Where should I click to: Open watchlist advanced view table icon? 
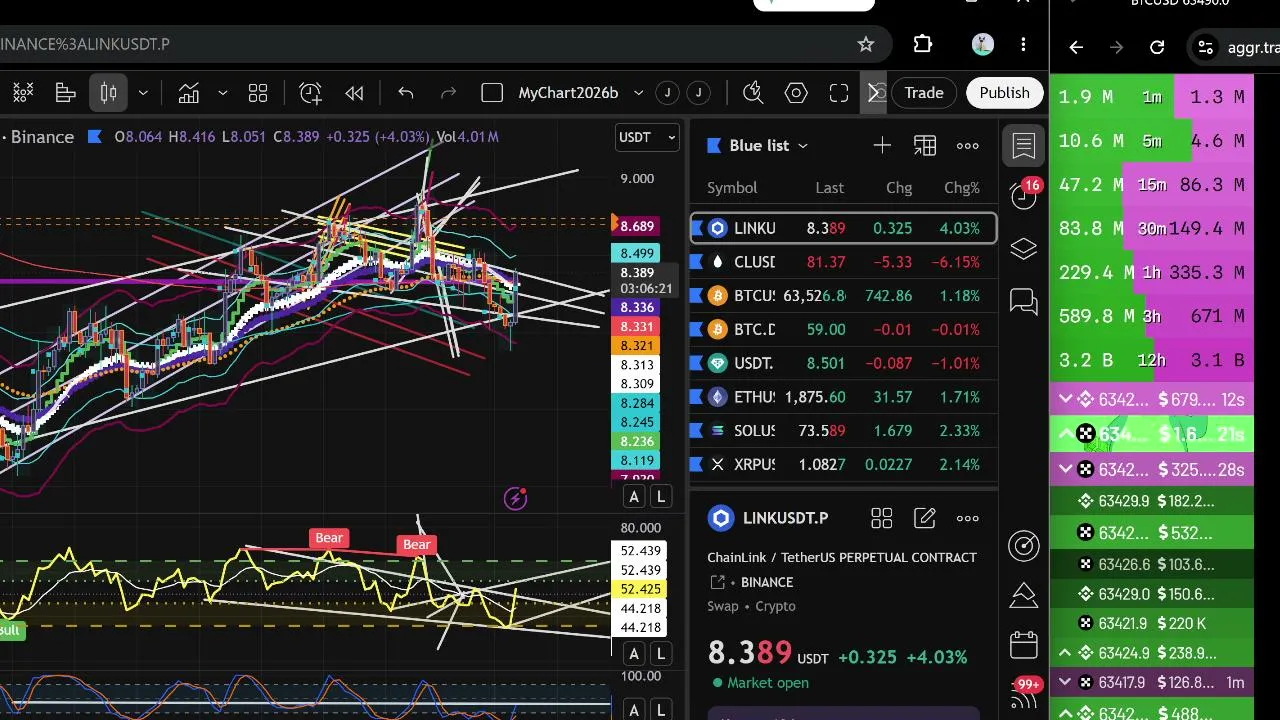[925, 146]
